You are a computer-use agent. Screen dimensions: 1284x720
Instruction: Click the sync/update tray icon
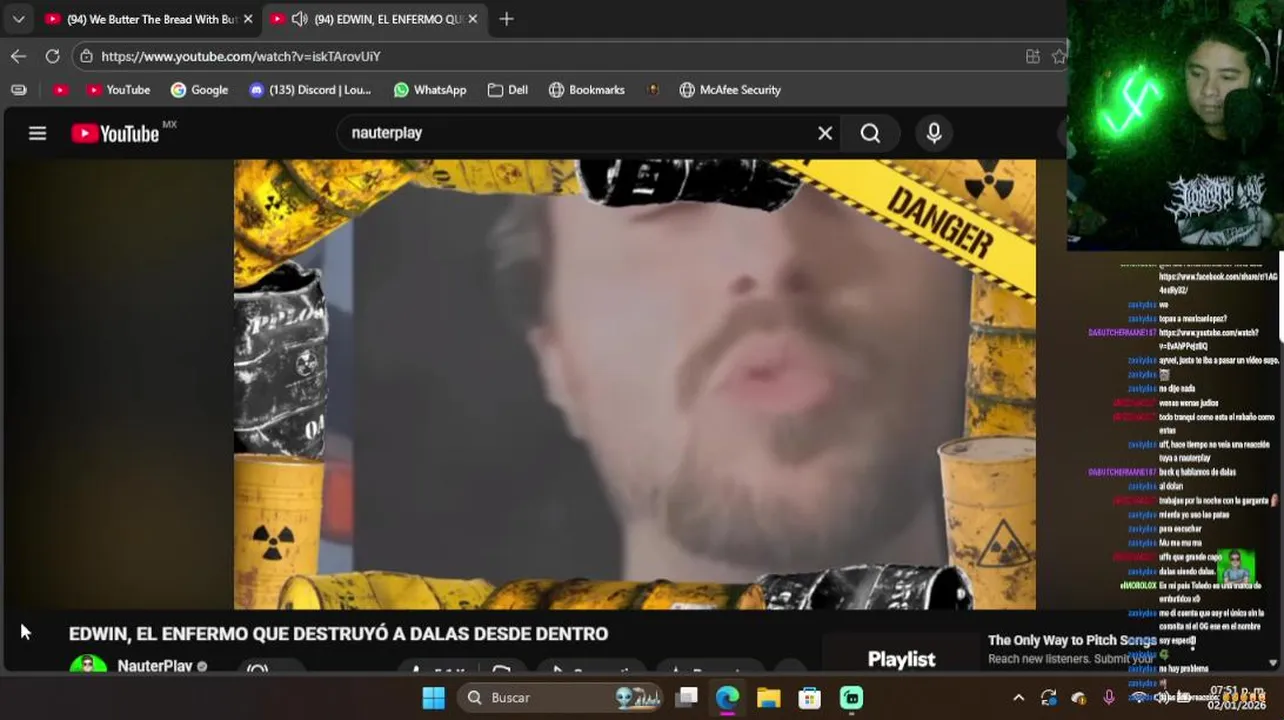(x=1048, y=697)
